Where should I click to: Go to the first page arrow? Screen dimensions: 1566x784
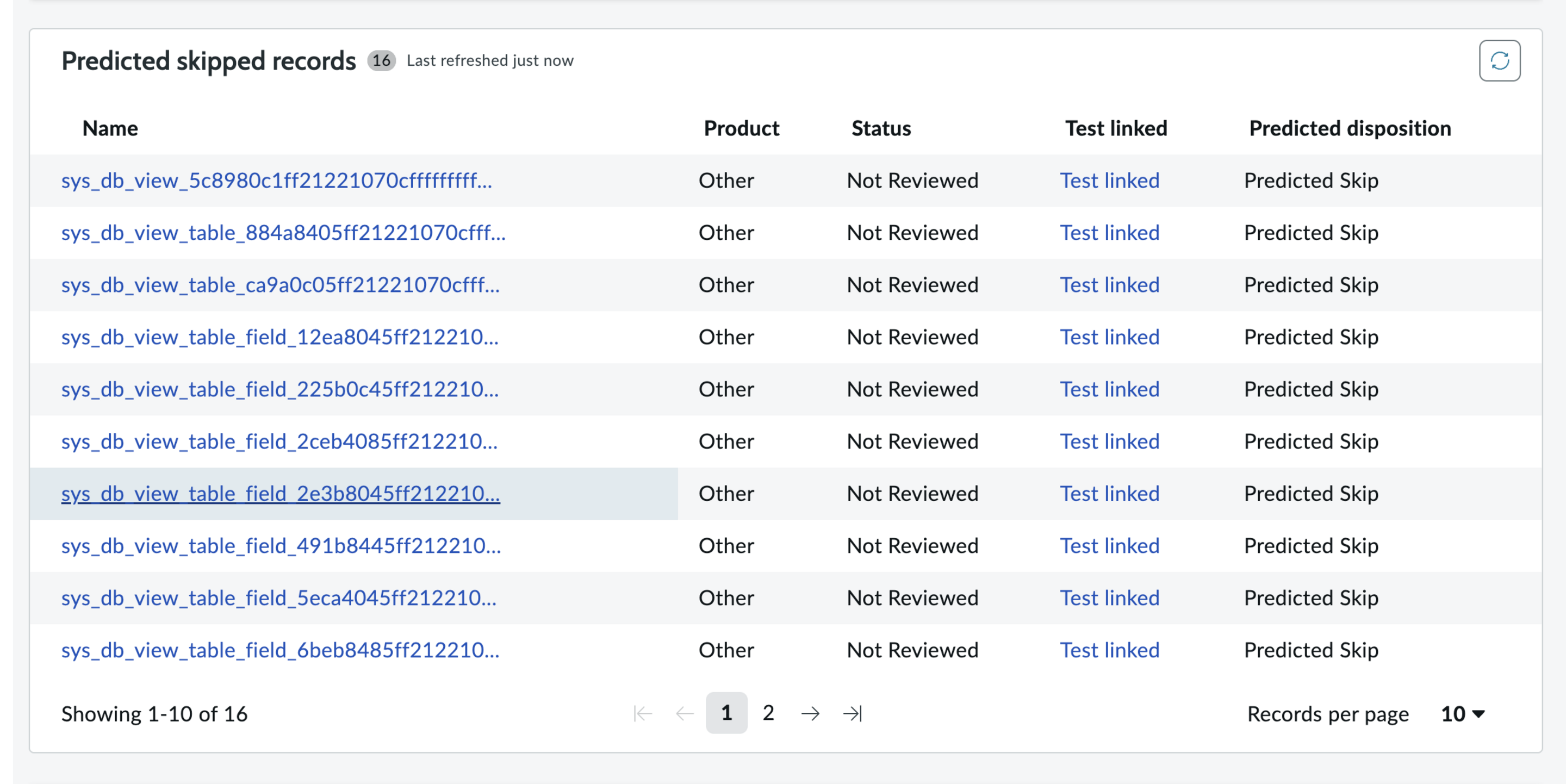pos(643,713)
